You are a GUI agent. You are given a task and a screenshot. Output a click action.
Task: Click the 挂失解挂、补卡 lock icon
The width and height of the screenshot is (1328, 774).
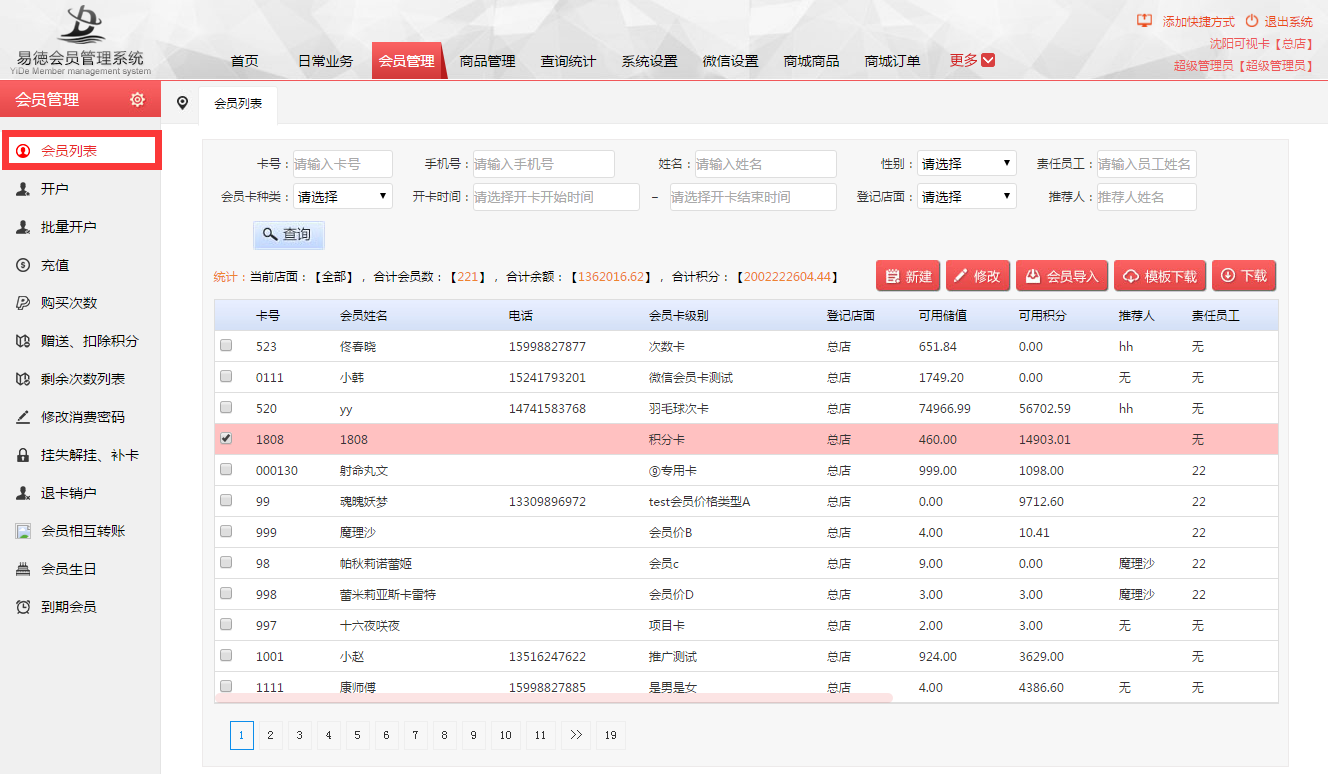(23, 455)
